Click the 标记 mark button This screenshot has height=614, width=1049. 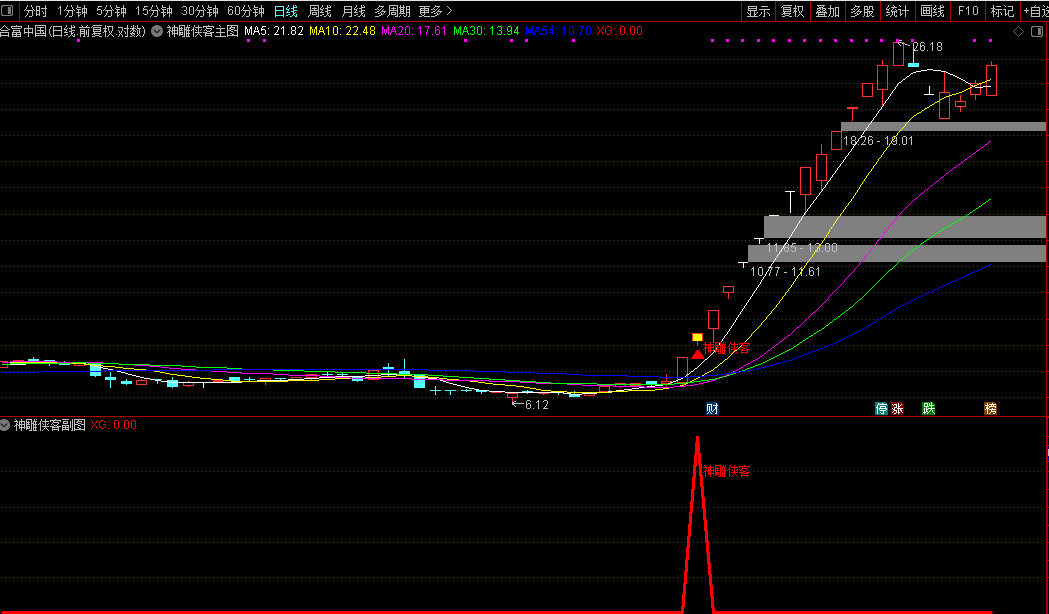coord(1002,11)
